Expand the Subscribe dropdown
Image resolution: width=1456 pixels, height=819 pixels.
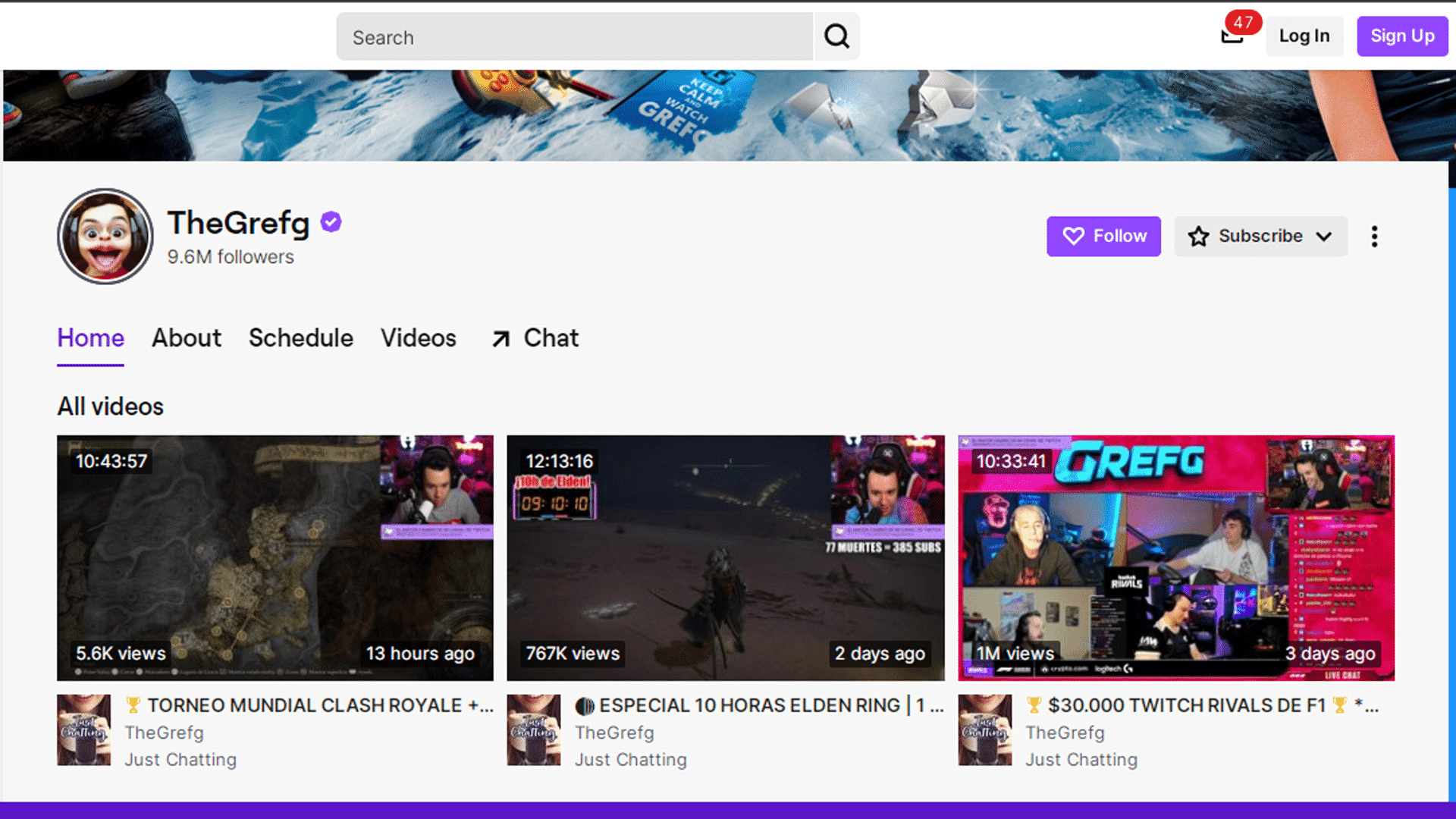[1260, 236]
